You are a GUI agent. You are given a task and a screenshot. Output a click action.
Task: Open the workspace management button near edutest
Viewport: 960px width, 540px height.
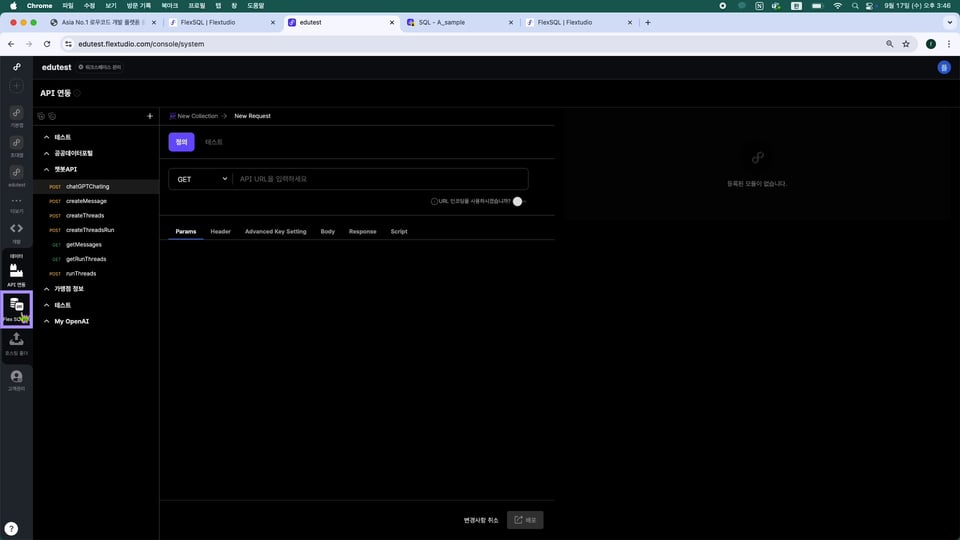click(x=100, y=67)
